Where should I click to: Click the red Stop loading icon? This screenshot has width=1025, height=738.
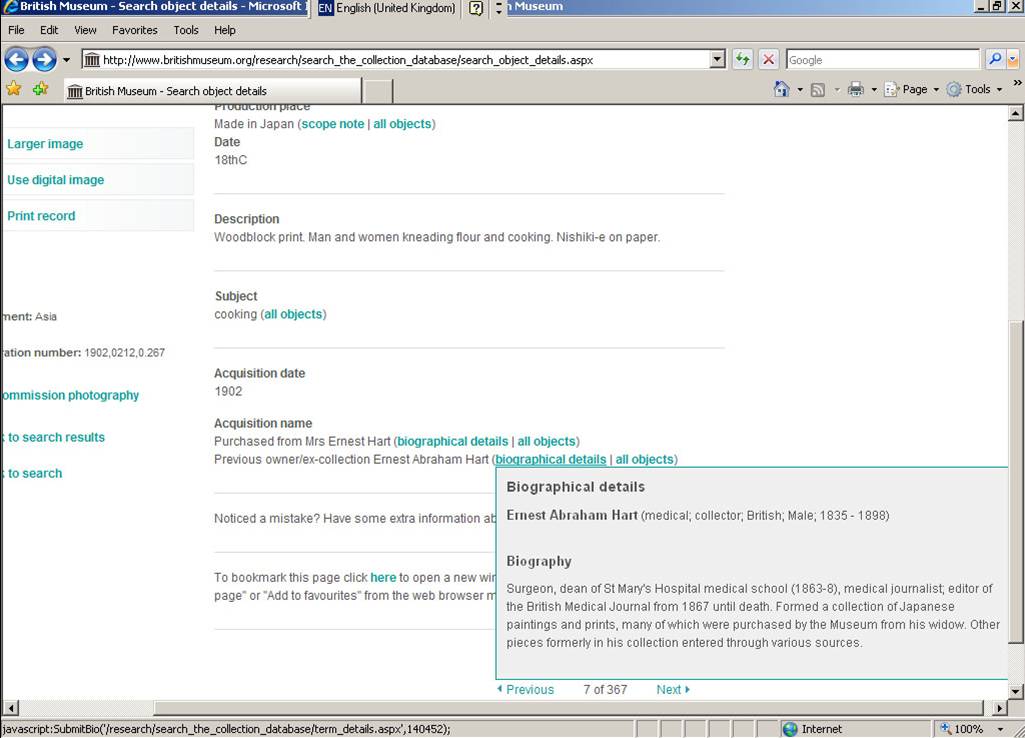(x=768, y=60)
